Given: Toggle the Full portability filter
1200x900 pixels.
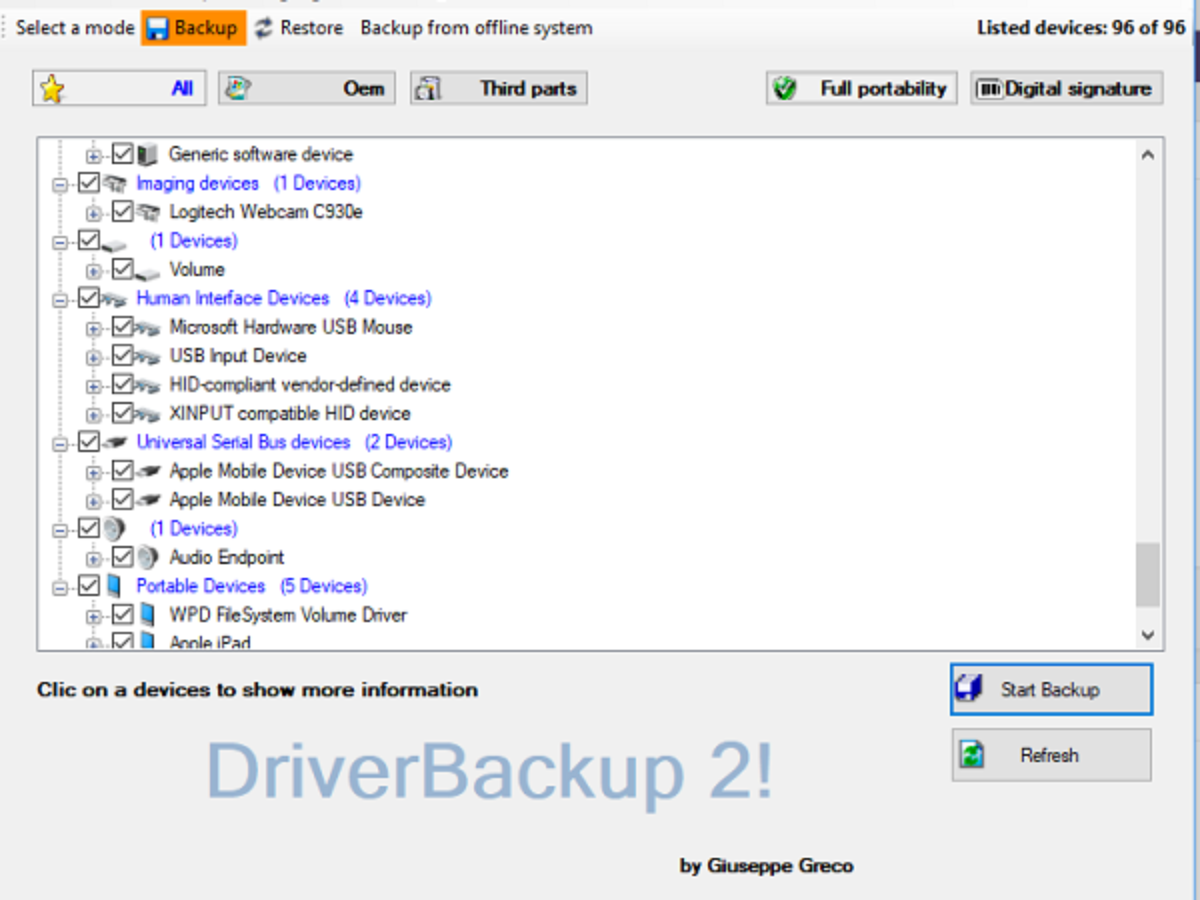Looking at the screenshot, I should click(x=862, y=89).
